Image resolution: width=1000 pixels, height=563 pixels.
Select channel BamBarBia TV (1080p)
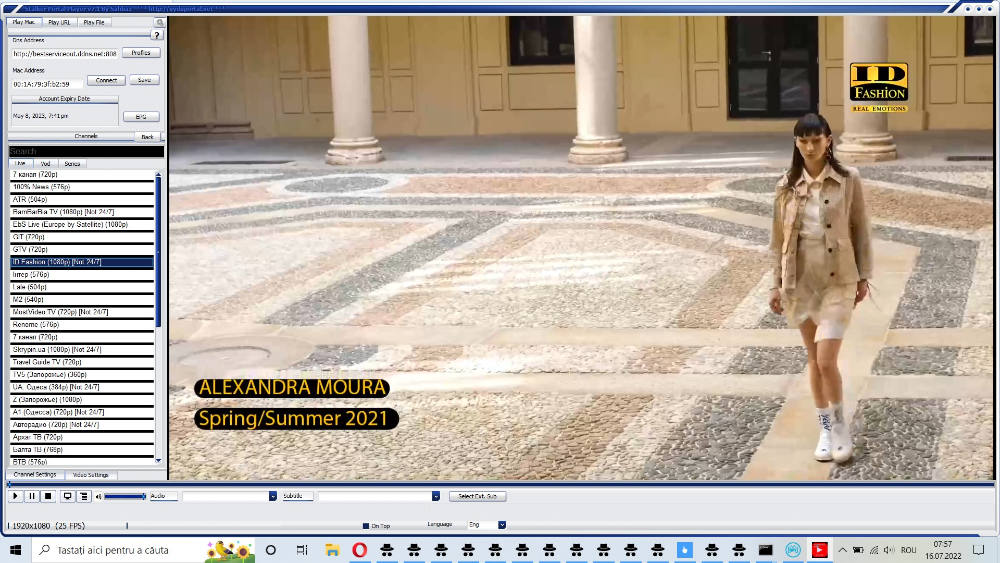click(x=82, y=212)
